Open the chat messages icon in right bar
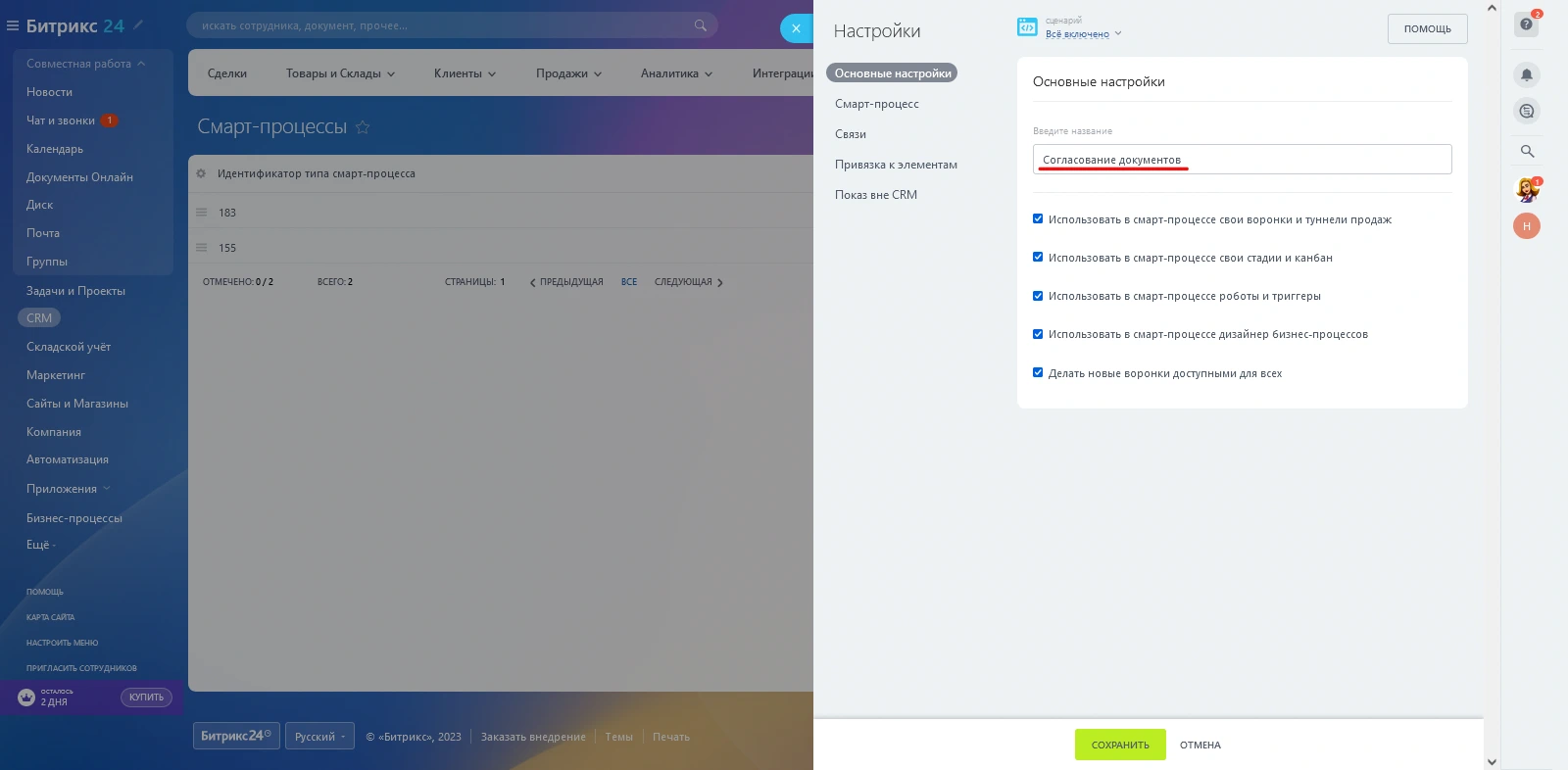Screen dimensions: 1568x770 (1526, 112)
